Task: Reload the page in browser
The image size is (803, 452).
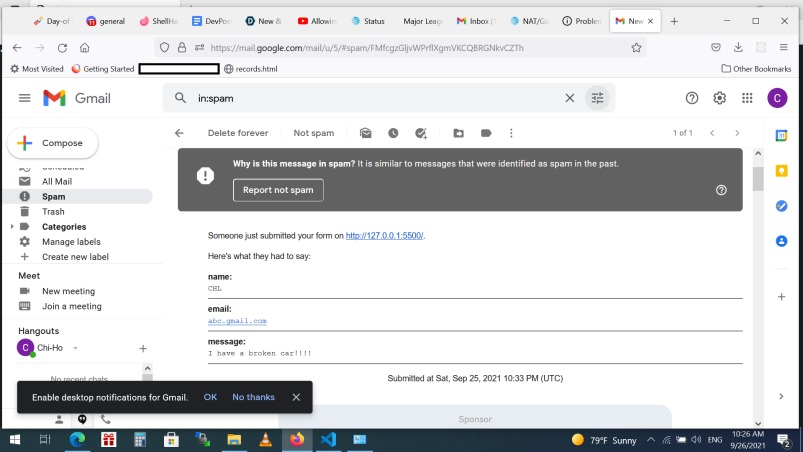Action: pos(62,48)
